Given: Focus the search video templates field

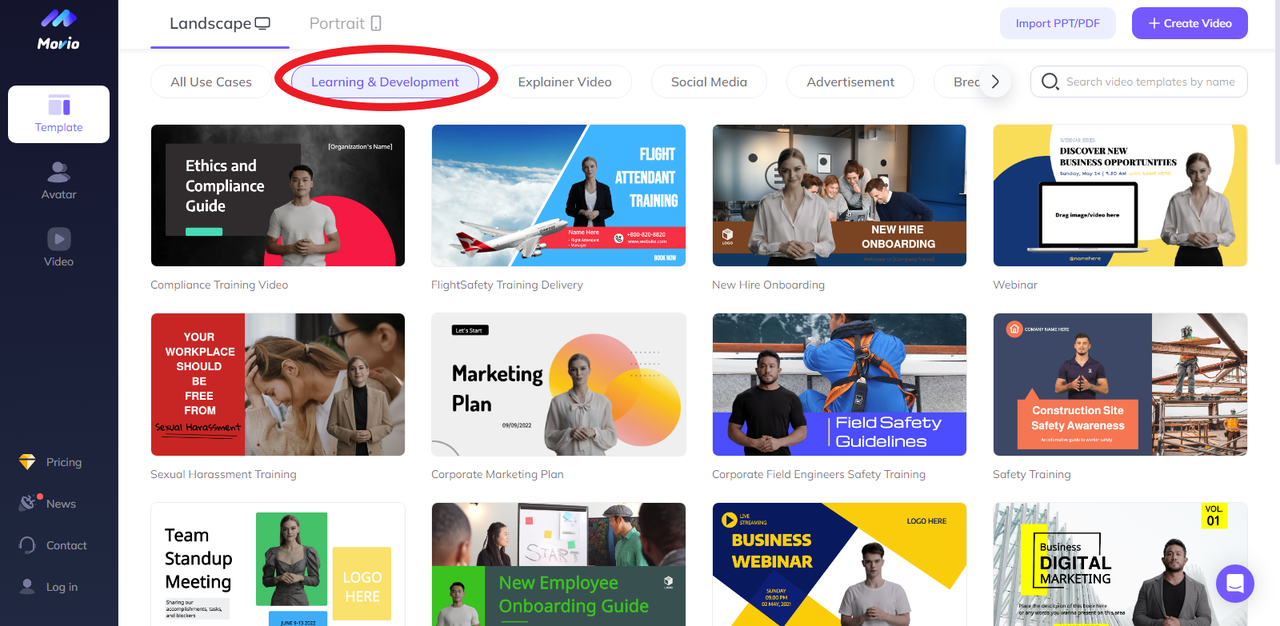Looking at the screenshot, I should pyautogui.click(x=1139, y=82).
